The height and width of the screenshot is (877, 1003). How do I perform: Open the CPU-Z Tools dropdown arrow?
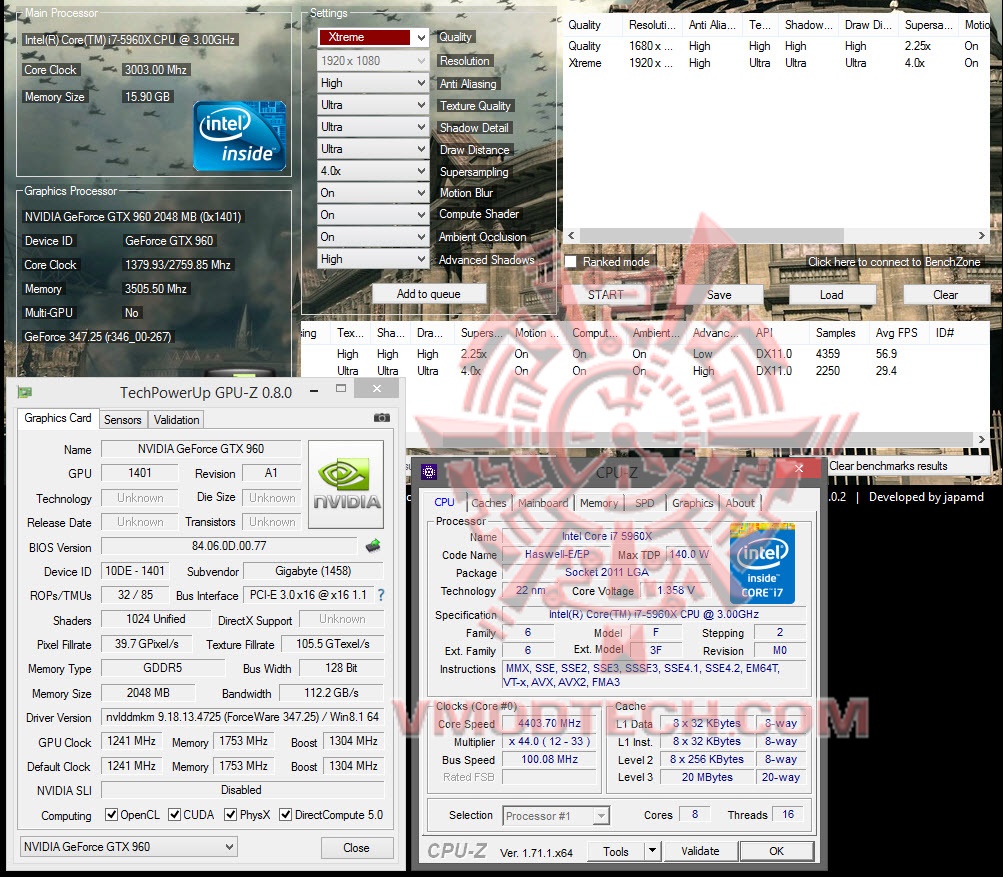652,851
